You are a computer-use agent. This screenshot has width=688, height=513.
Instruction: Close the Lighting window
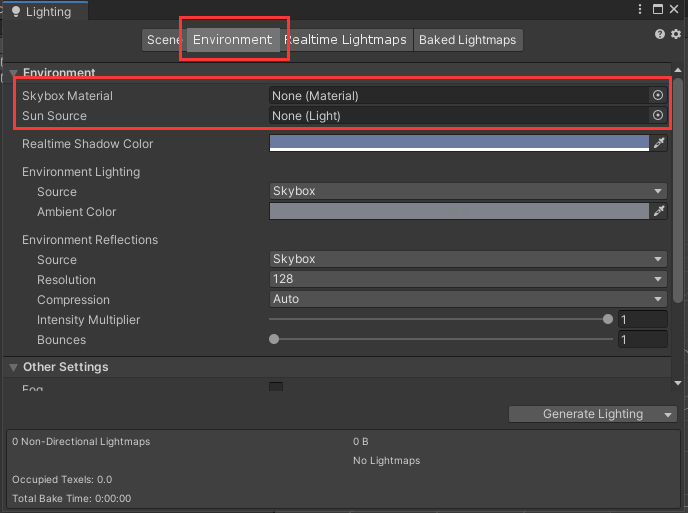coord(674,9)
